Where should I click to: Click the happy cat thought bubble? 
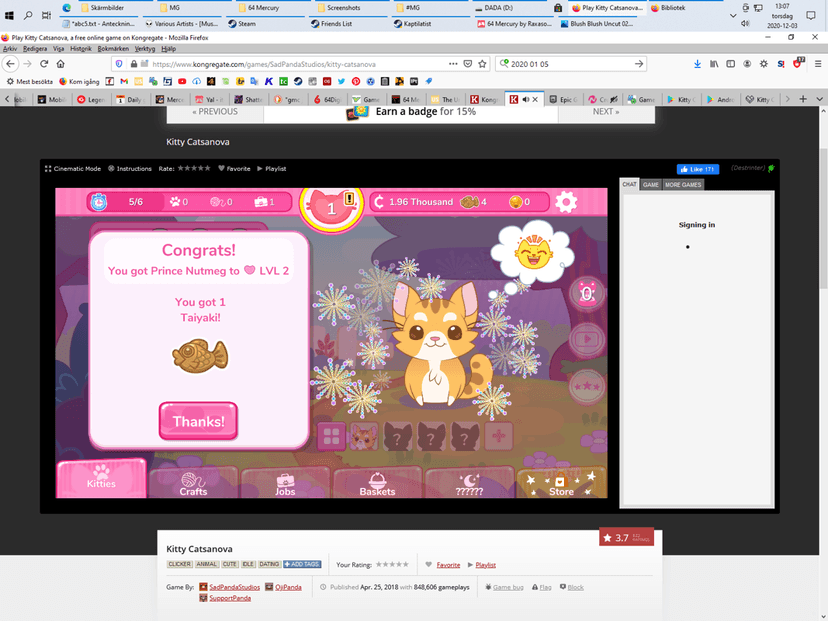tap(532, 253)
